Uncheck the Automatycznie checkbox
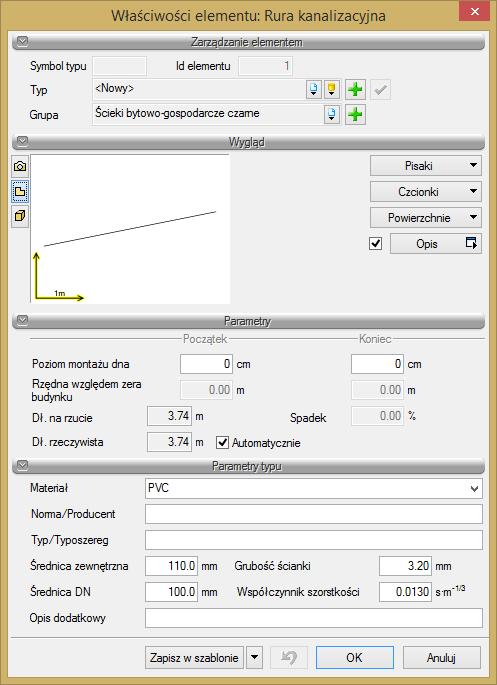This screenshot has height=685, width=497. (x=222, y=443)
